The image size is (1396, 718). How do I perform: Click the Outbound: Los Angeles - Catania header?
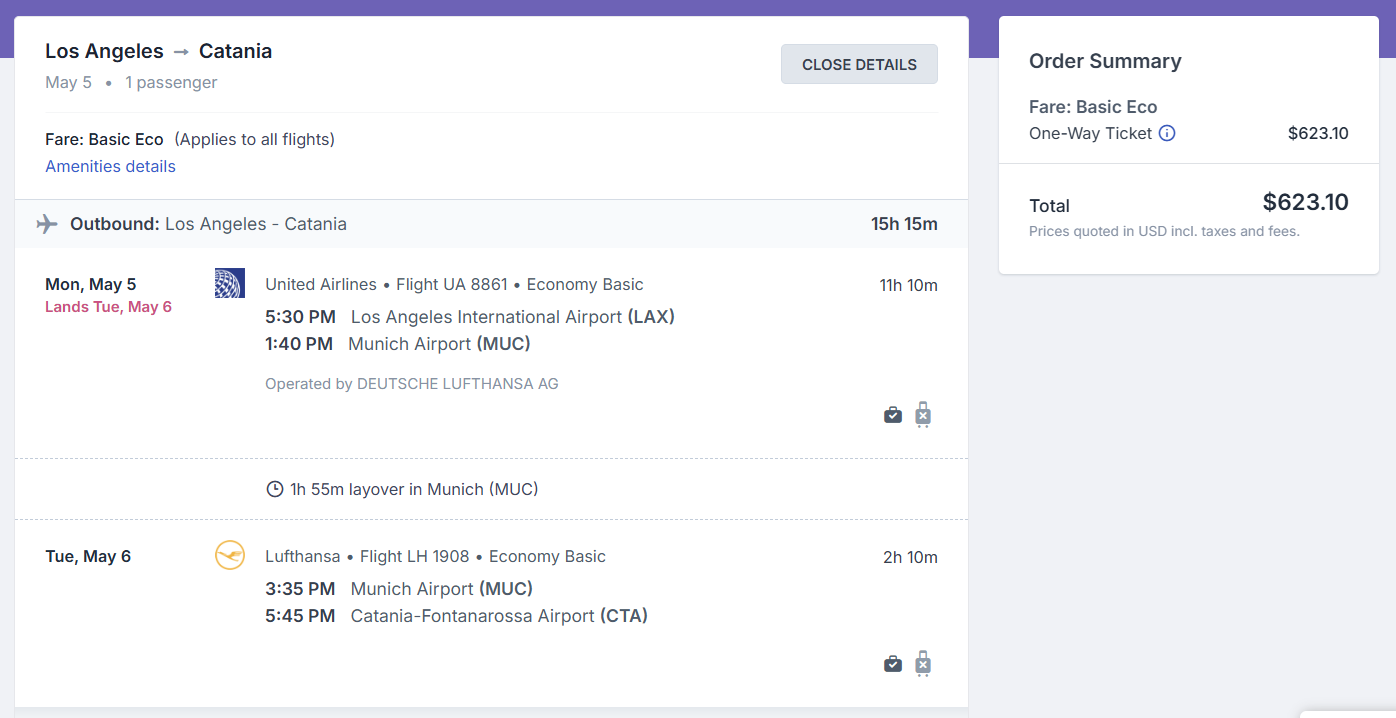tap(208, 224)
